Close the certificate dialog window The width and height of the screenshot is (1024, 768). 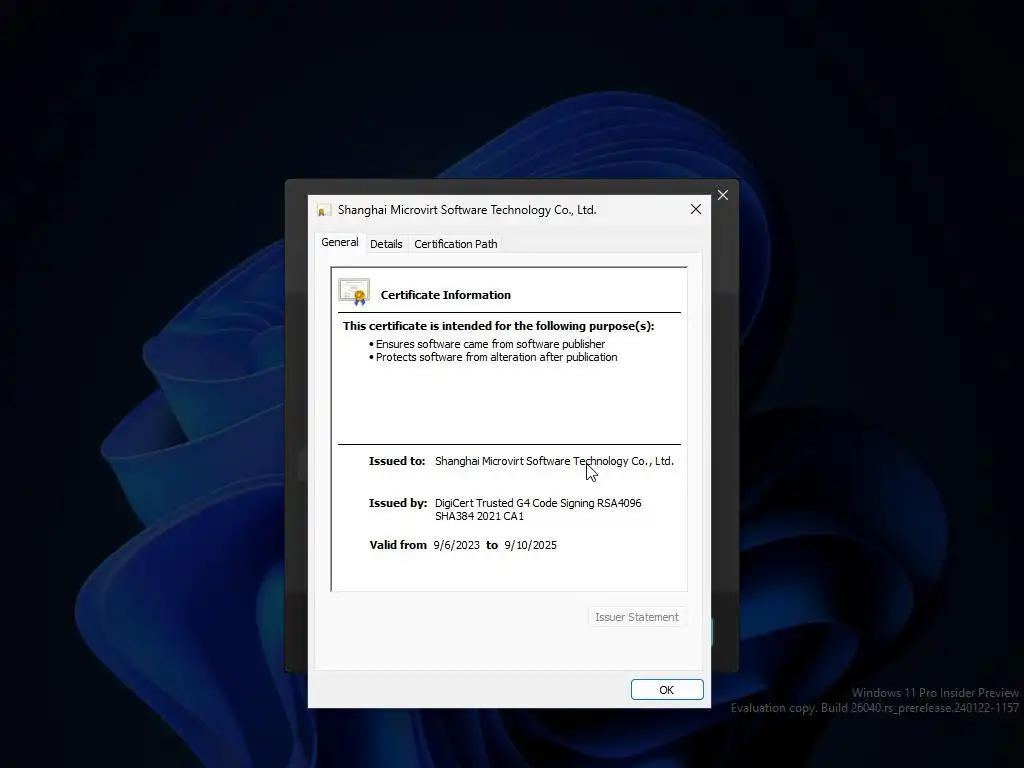coord(696,209)
